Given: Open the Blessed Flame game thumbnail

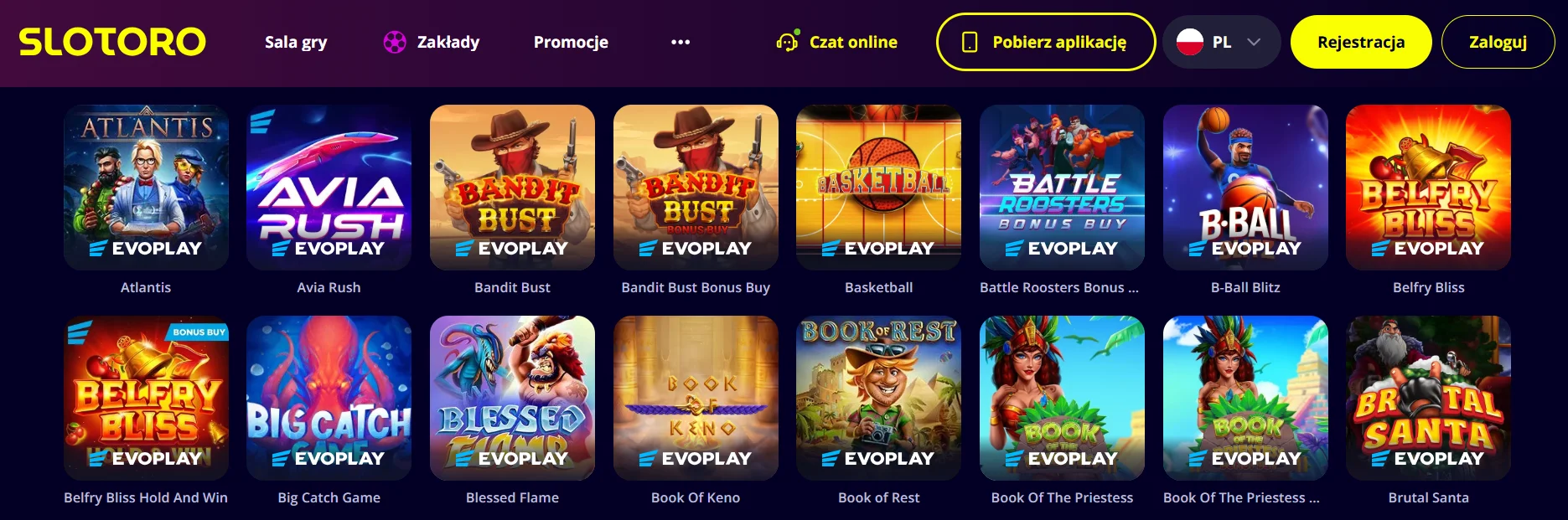Looking at the screenshot, I should [512, 397].
